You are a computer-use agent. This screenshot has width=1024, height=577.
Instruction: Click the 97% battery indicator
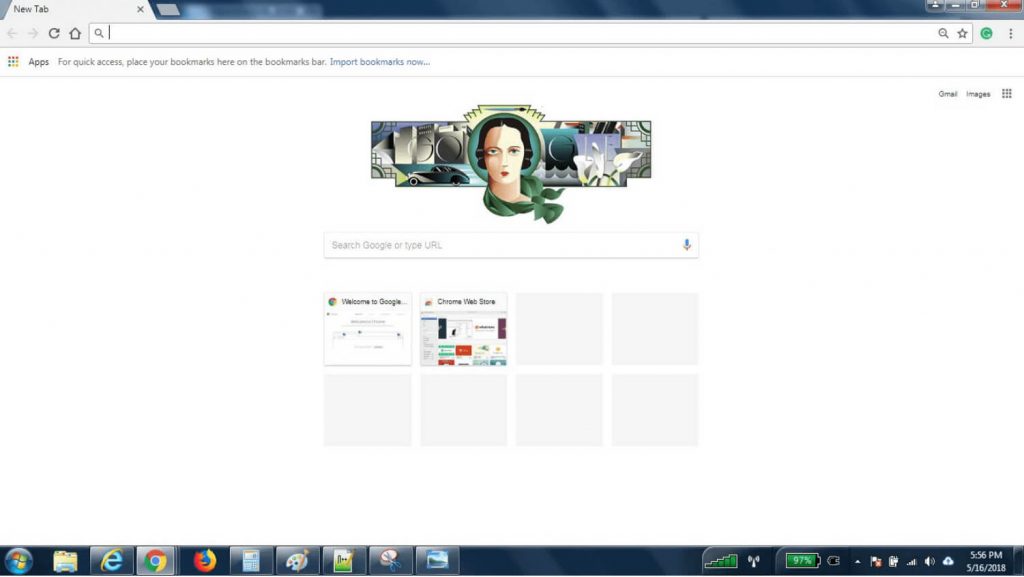coord(802,561)
